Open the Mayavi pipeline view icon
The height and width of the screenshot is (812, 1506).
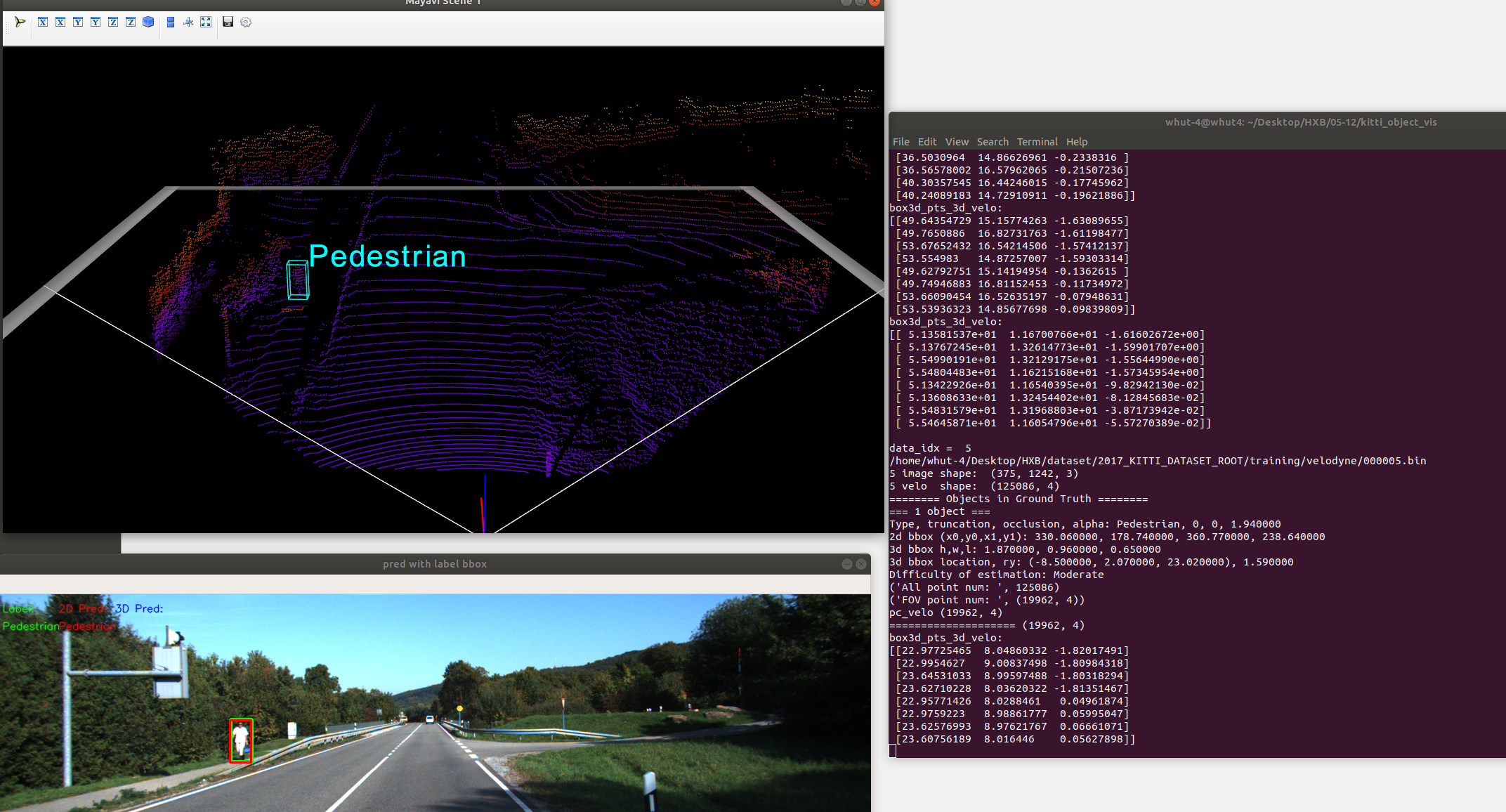(20, 22)
